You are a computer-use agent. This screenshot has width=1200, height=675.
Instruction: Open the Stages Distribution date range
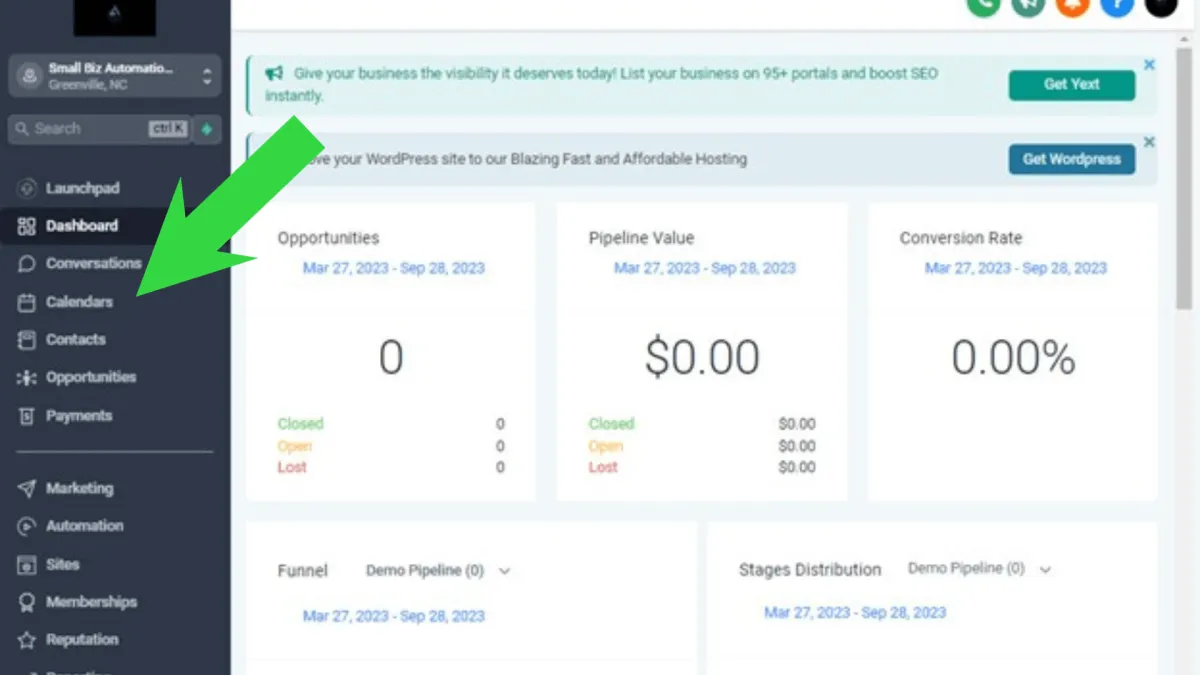(855, 612)
